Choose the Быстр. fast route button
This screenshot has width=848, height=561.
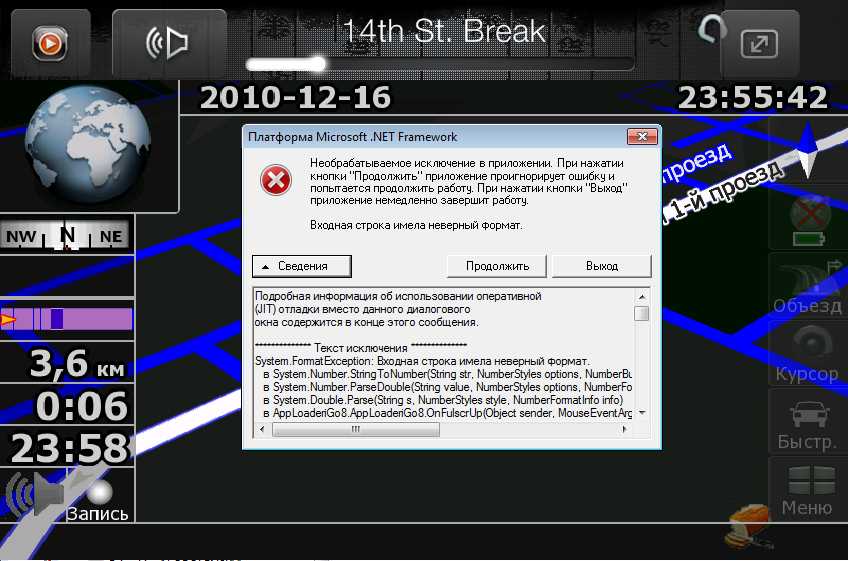pos(807,422)
